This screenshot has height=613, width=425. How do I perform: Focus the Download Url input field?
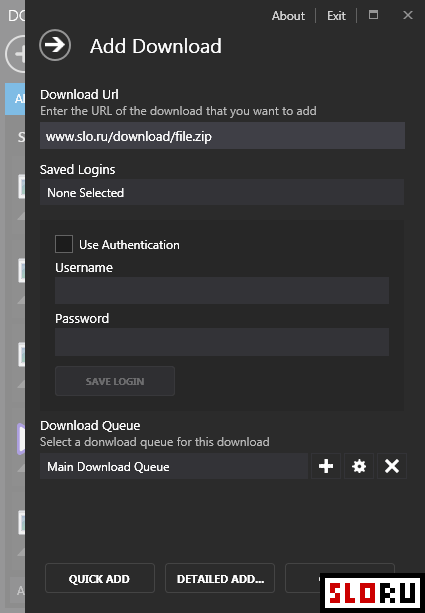click(222, 136)
